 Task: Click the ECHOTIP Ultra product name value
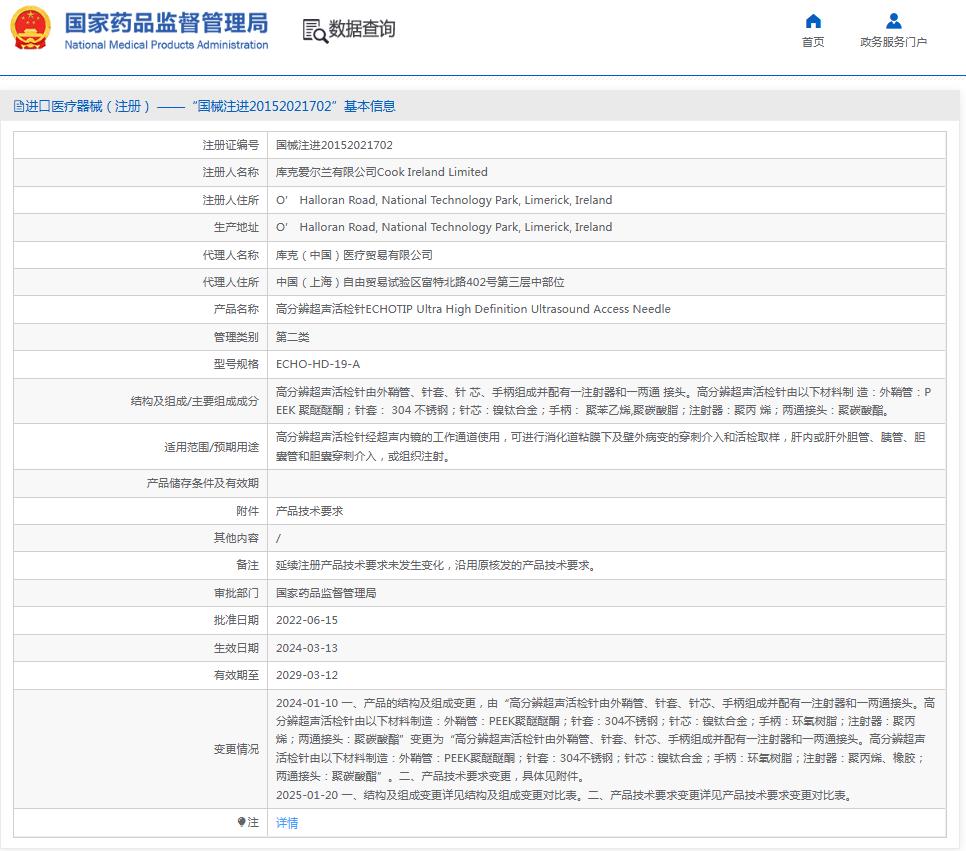point(473,309)
